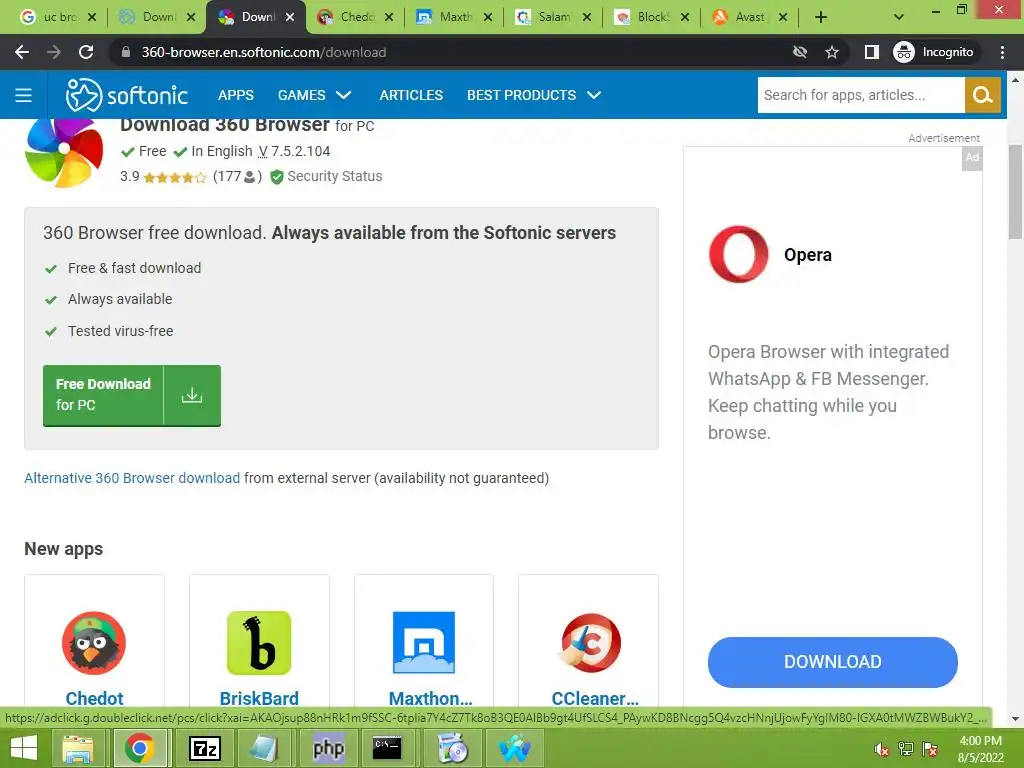Go to the Softonic logo homepage
This screenshot has height=768, width=1024.
pyautogui.click(x=127, y=95)
